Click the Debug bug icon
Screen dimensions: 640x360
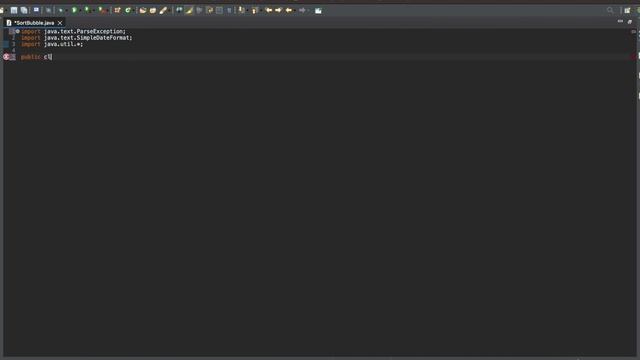60,10
